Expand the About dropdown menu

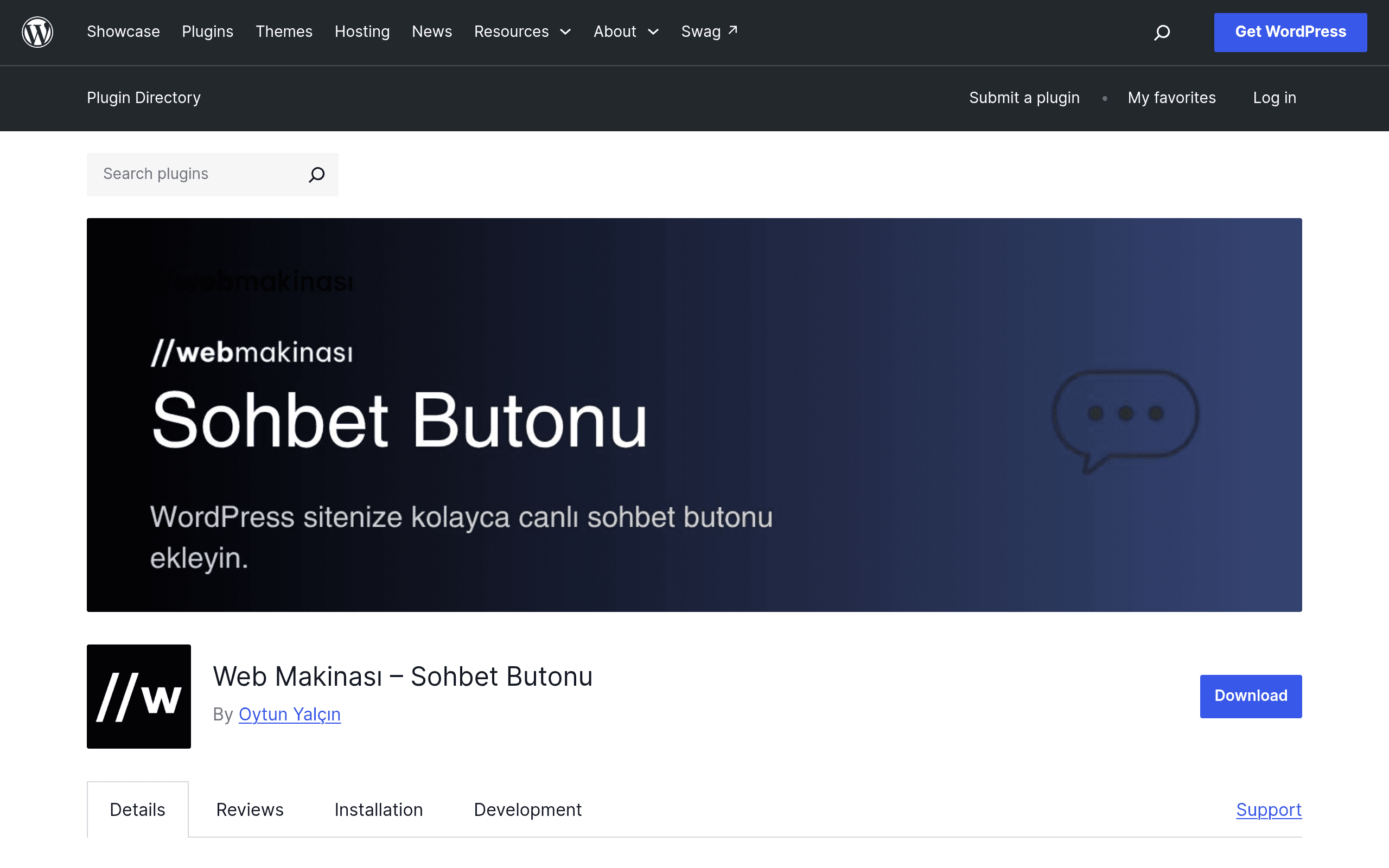point(626,31)
